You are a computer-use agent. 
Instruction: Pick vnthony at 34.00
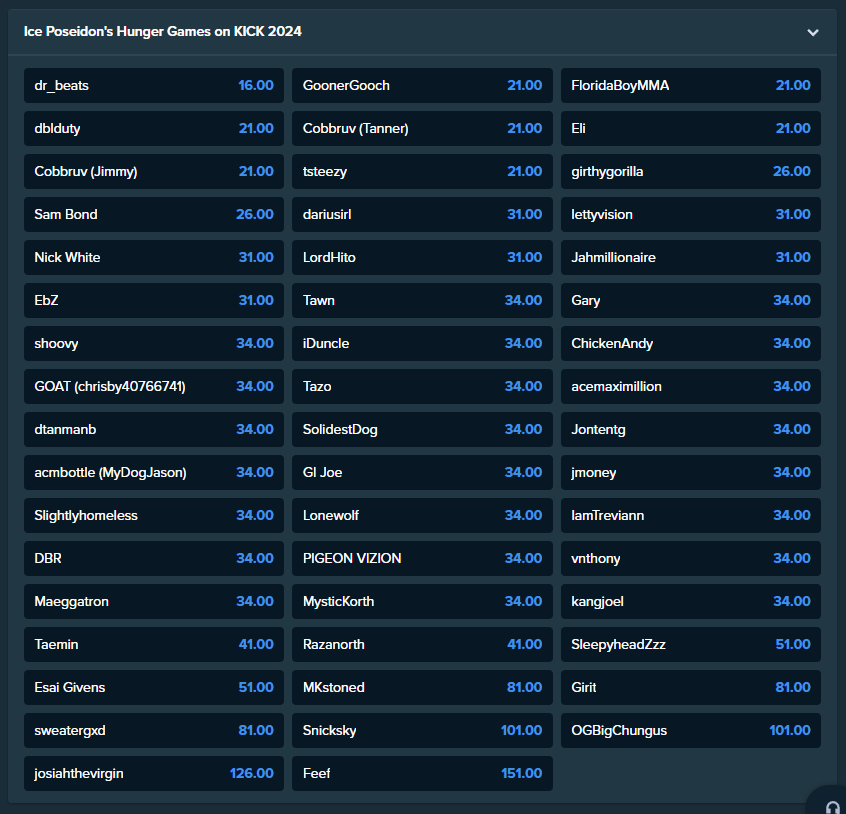point(691,558)
